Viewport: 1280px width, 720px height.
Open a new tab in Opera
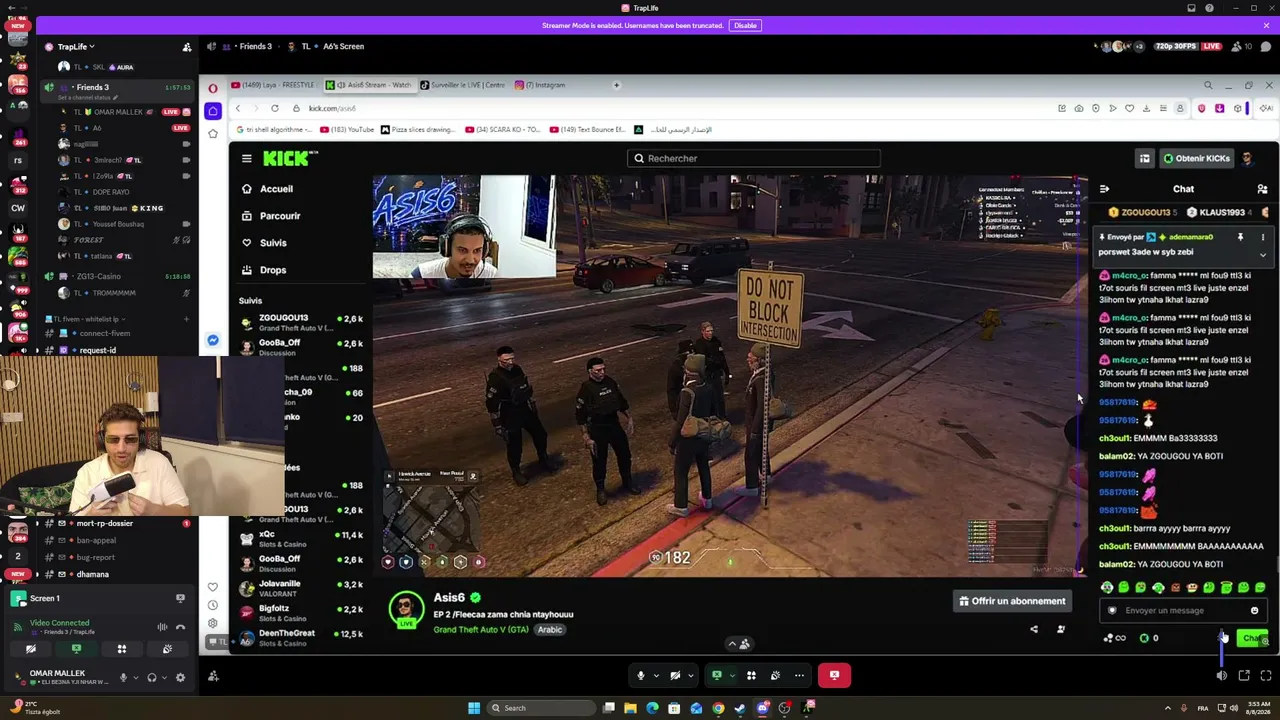[x=616, y=85]
